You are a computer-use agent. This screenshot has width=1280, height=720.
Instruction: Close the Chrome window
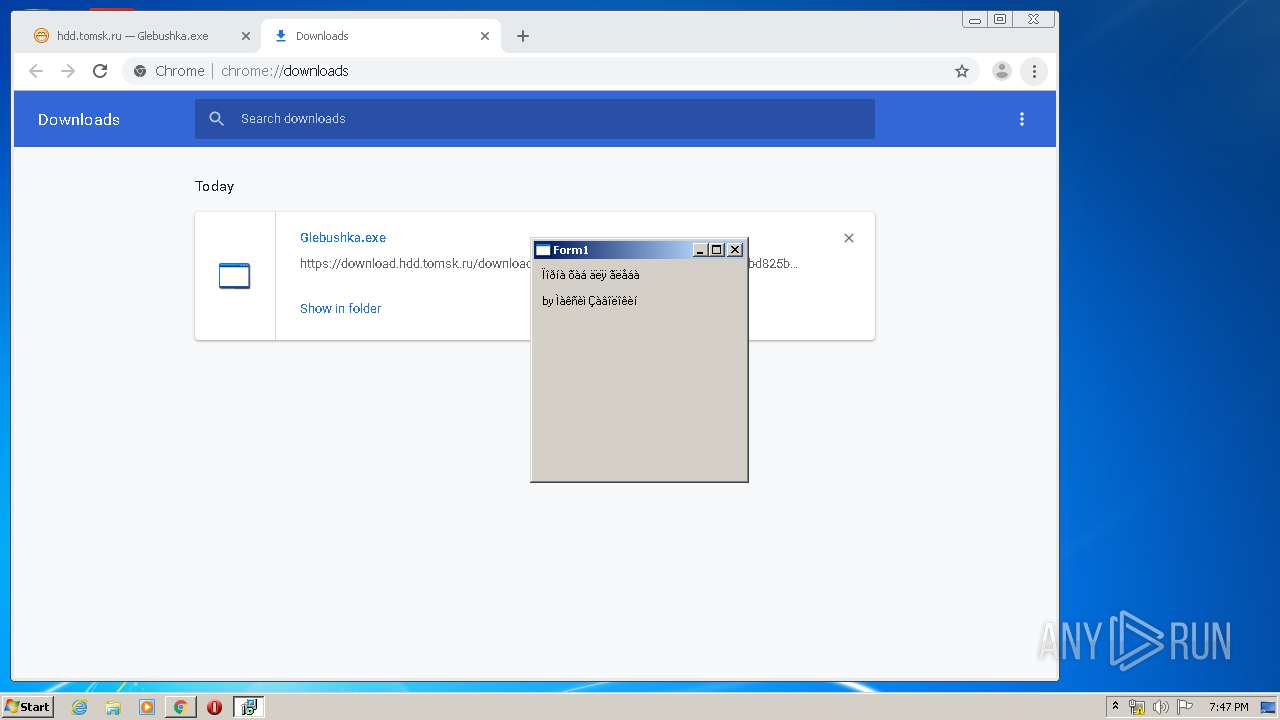point(1033,19)
